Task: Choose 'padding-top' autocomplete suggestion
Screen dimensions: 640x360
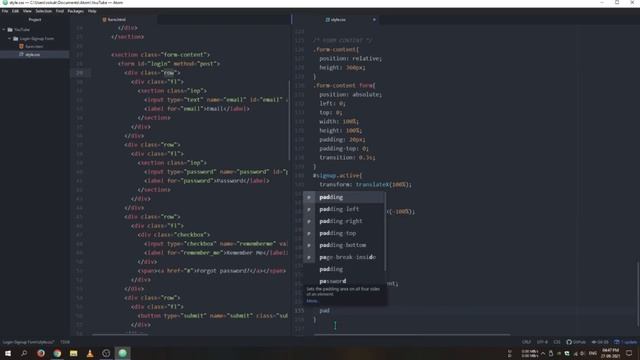Action: pyautogui.click(x=344, y=233)
